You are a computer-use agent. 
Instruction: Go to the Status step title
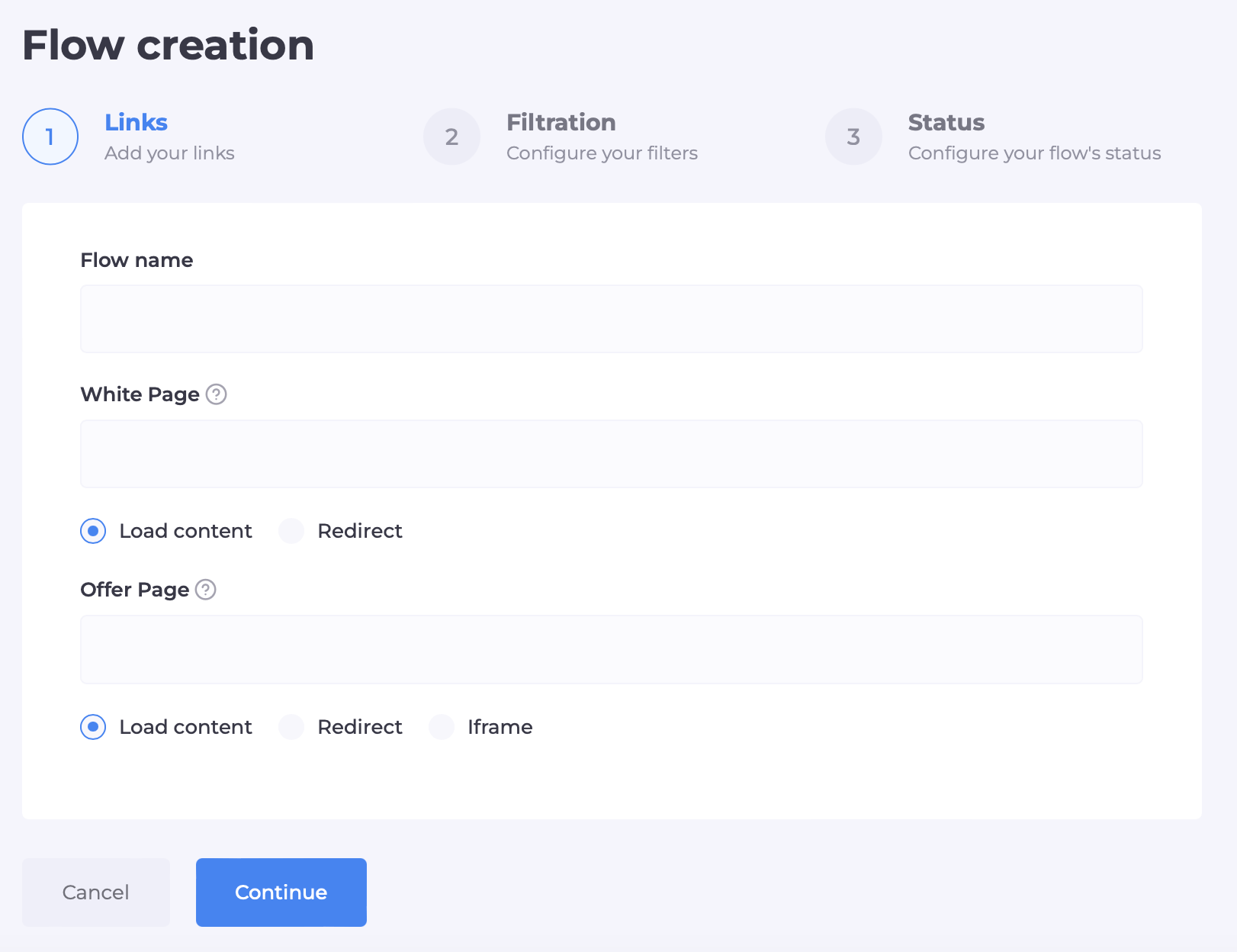point(946,122)
